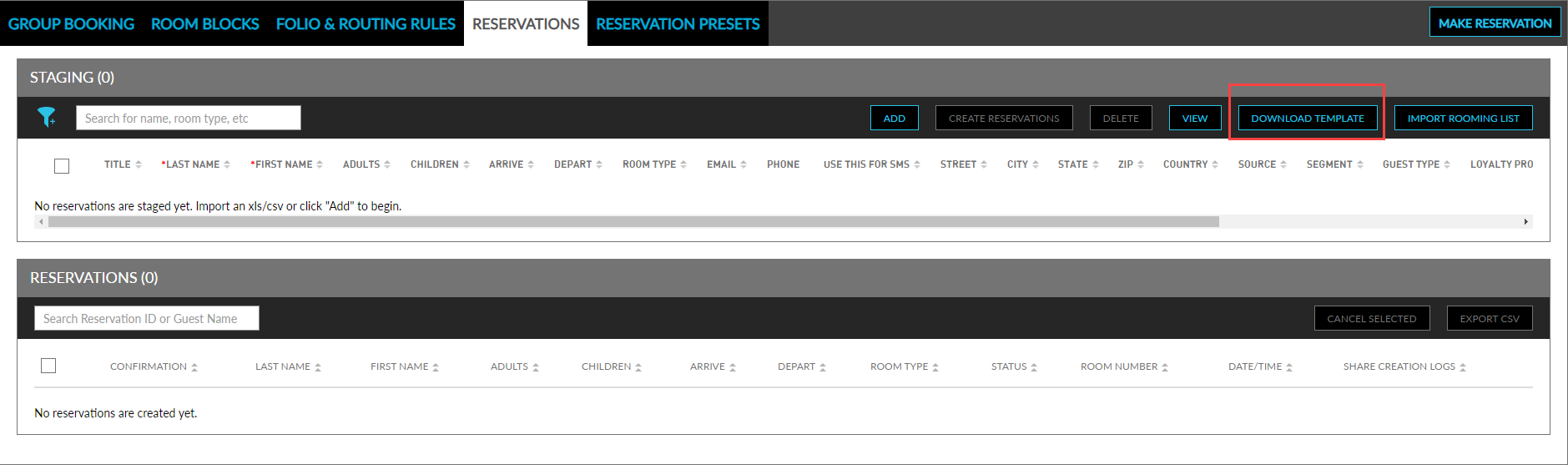
Task: Sort reservations by Room Number arrows
Action: tap(1165, 367)
